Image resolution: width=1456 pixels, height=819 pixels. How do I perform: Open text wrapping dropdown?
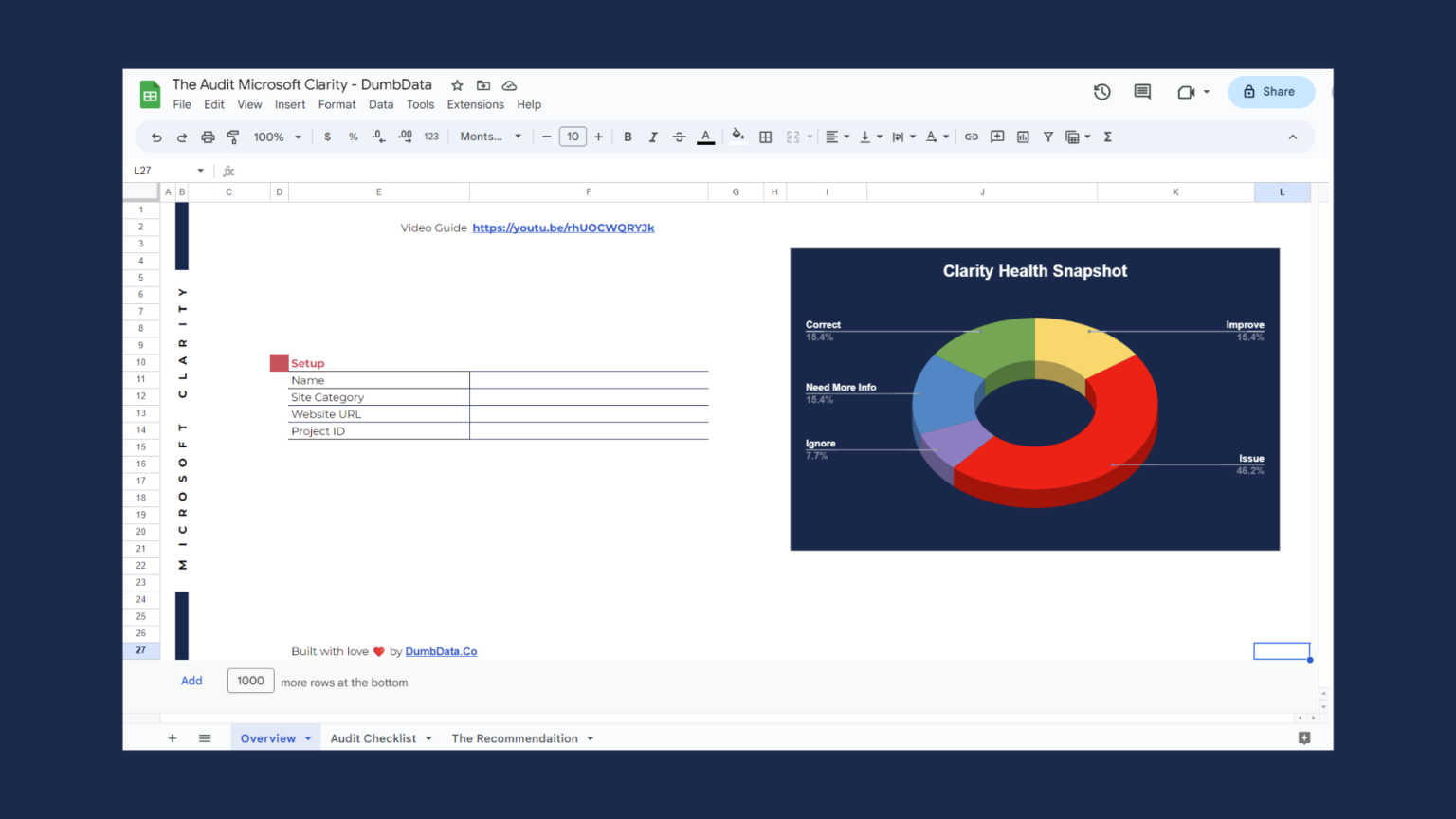click(903, 137)
